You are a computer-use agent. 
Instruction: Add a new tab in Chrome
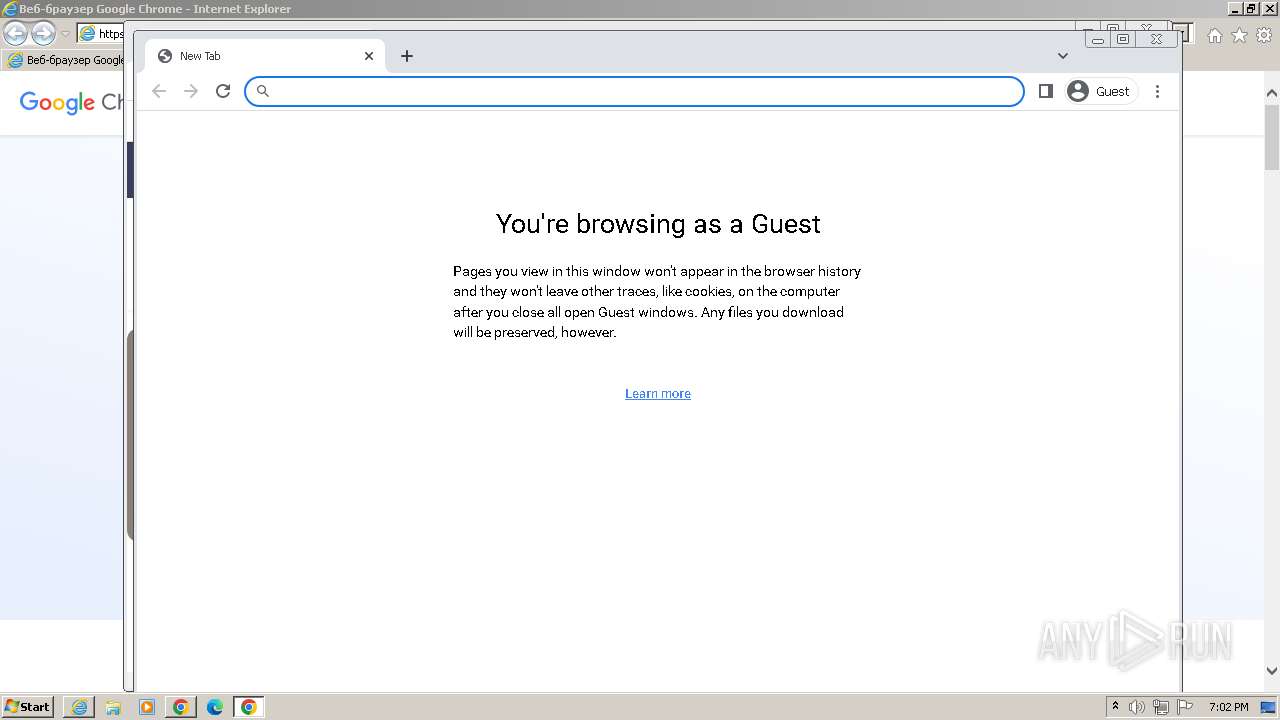(x=407, y=56)
